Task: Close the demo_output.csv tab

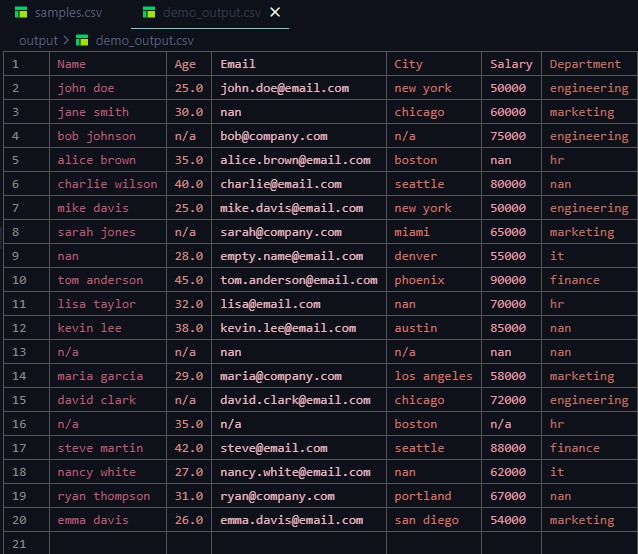Action: 275,13
